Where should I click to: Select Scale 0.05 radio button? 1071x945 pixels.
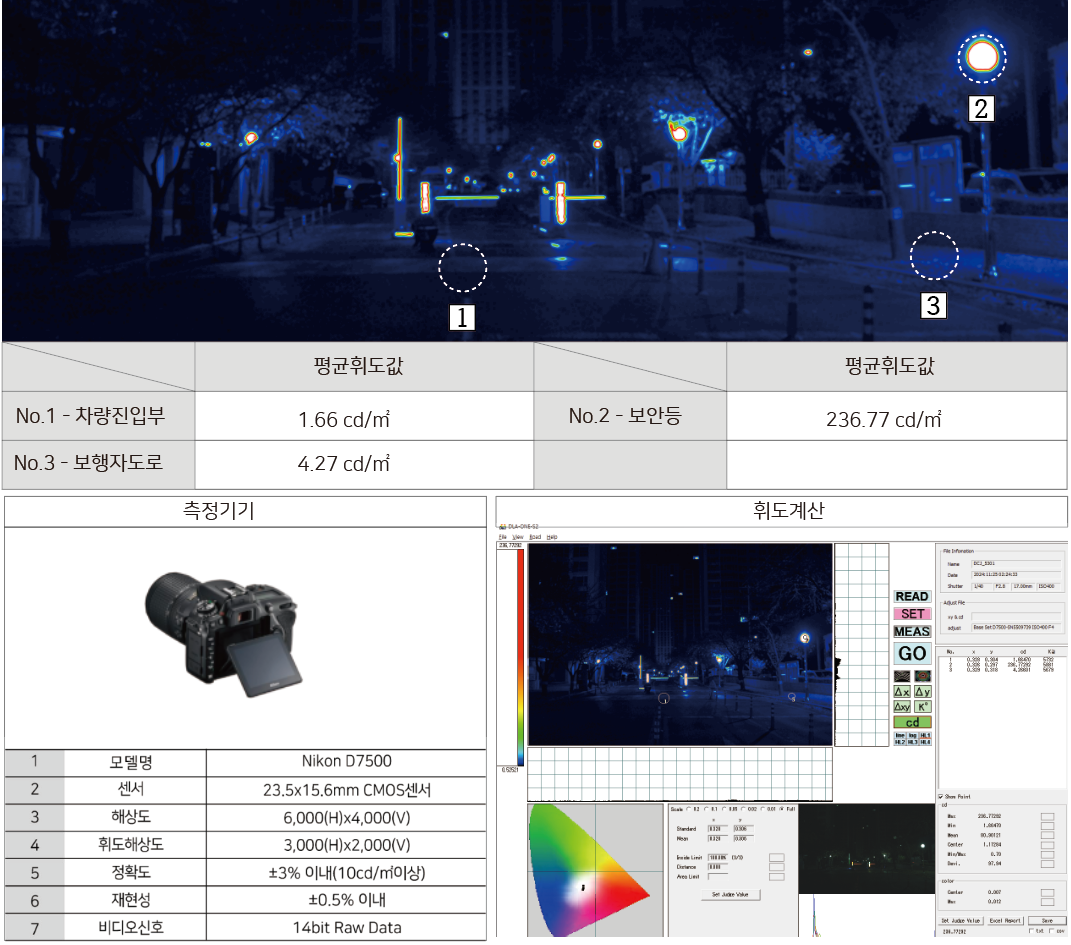[724, 809]
